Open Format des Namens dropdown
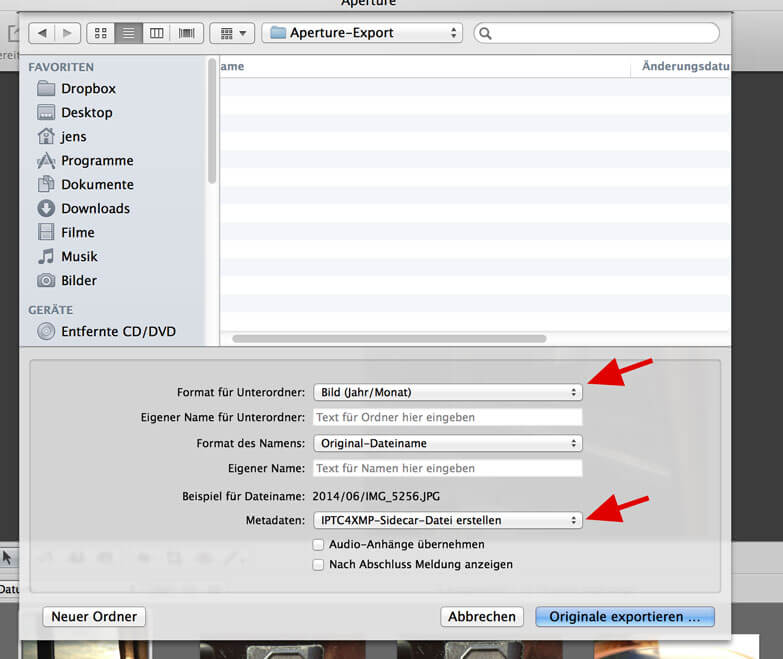The image size is (783, 659). point(447,443)
